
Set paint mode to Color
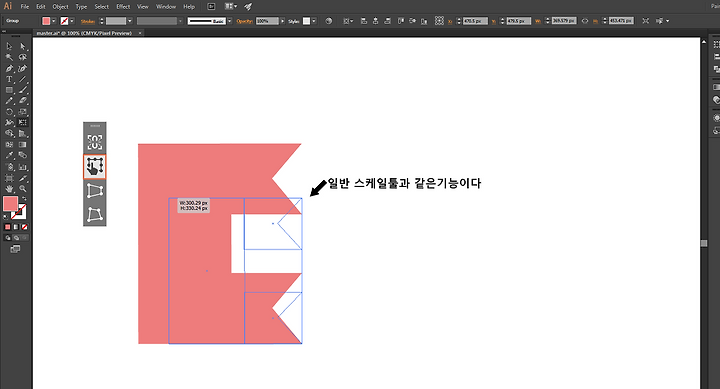click(x=8, y=227)
